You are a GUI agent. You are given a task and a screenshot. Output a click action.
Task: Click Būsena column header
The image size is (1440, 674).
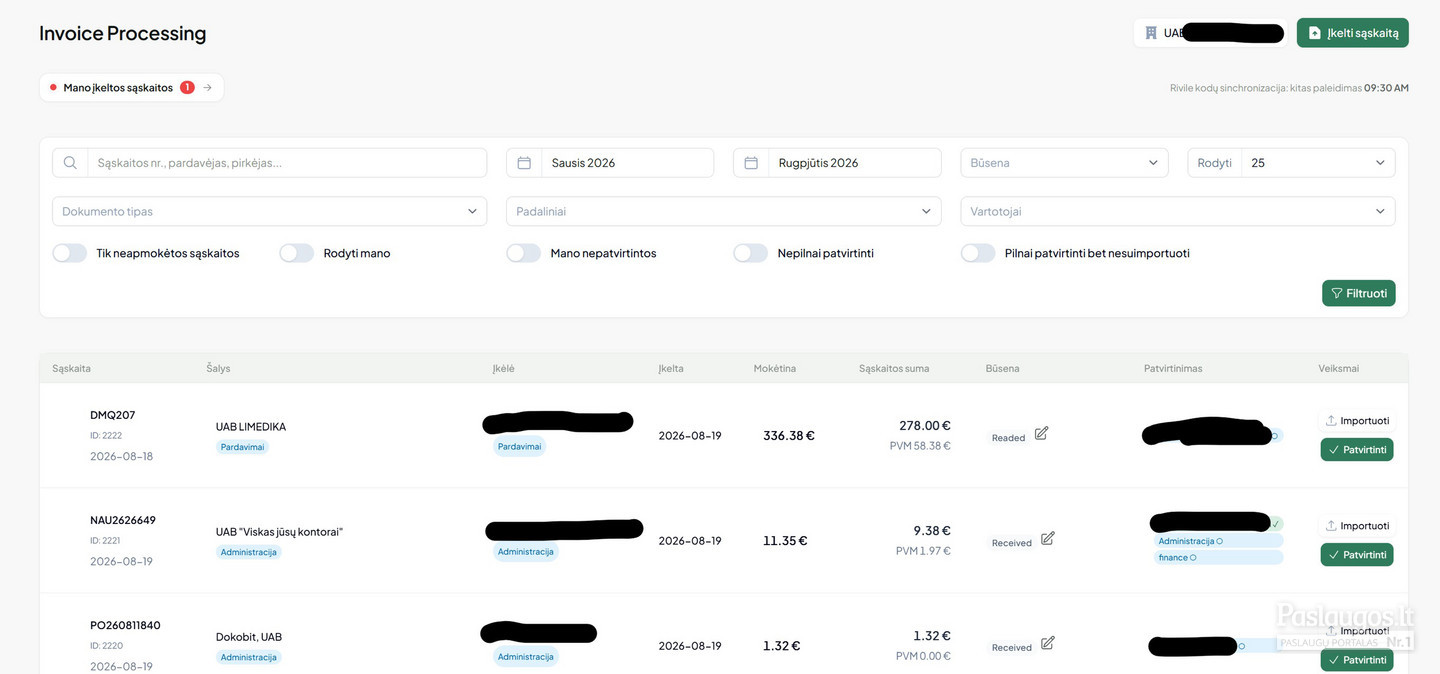pos(1002,369)
